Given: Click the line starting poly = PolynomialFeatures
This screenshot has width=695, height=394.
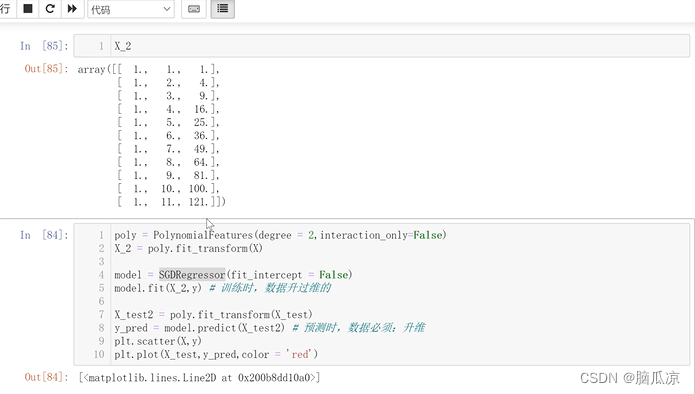Looking at the screenshot, I should point(280,235).
